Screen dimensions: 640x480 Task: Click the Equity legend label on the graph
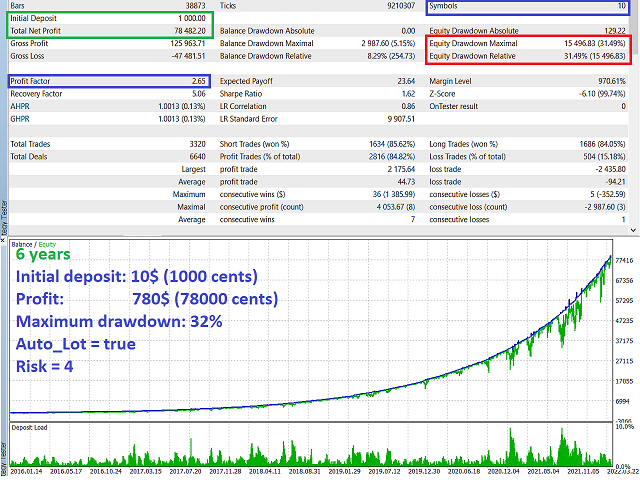pos(47,244)
